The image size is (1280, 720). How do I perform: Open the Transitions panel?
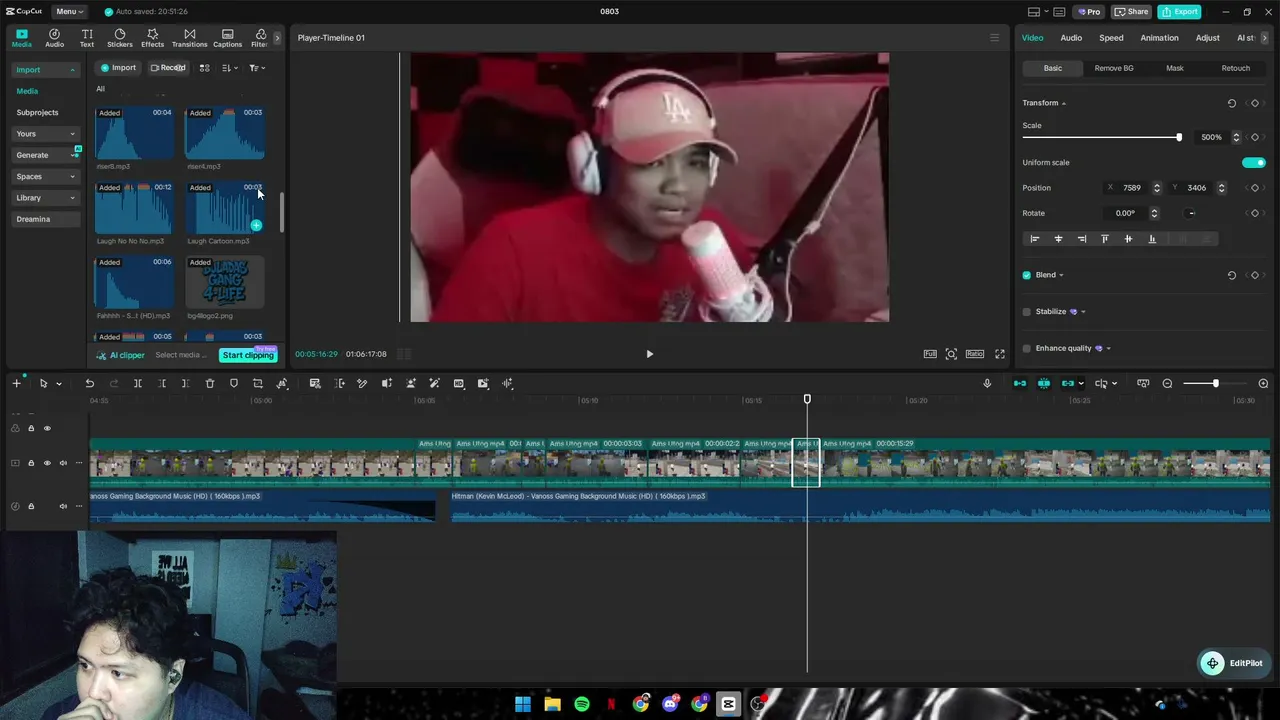click(x=189, y=38)
